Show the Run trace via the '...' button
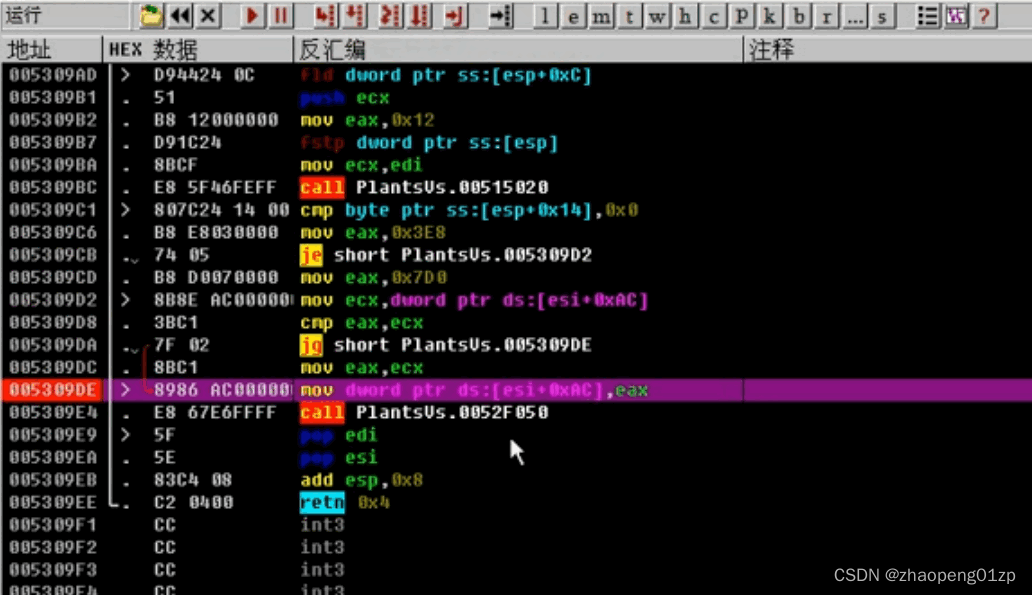The image size is (1032, 595). pyautogui.click(x=854, y=16)
